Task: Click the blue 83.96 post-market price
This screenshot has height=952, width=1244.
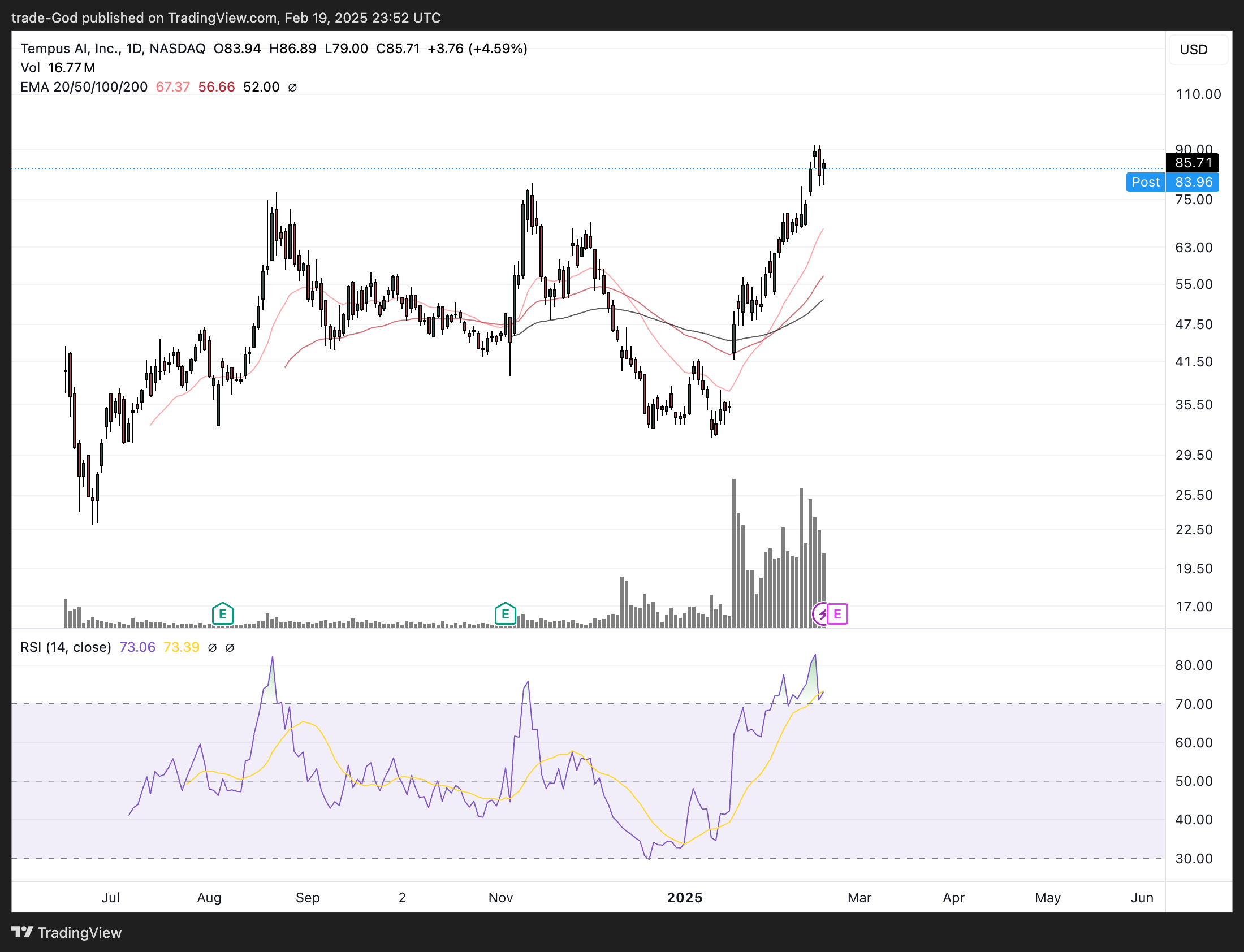Action: (1193, 182)
